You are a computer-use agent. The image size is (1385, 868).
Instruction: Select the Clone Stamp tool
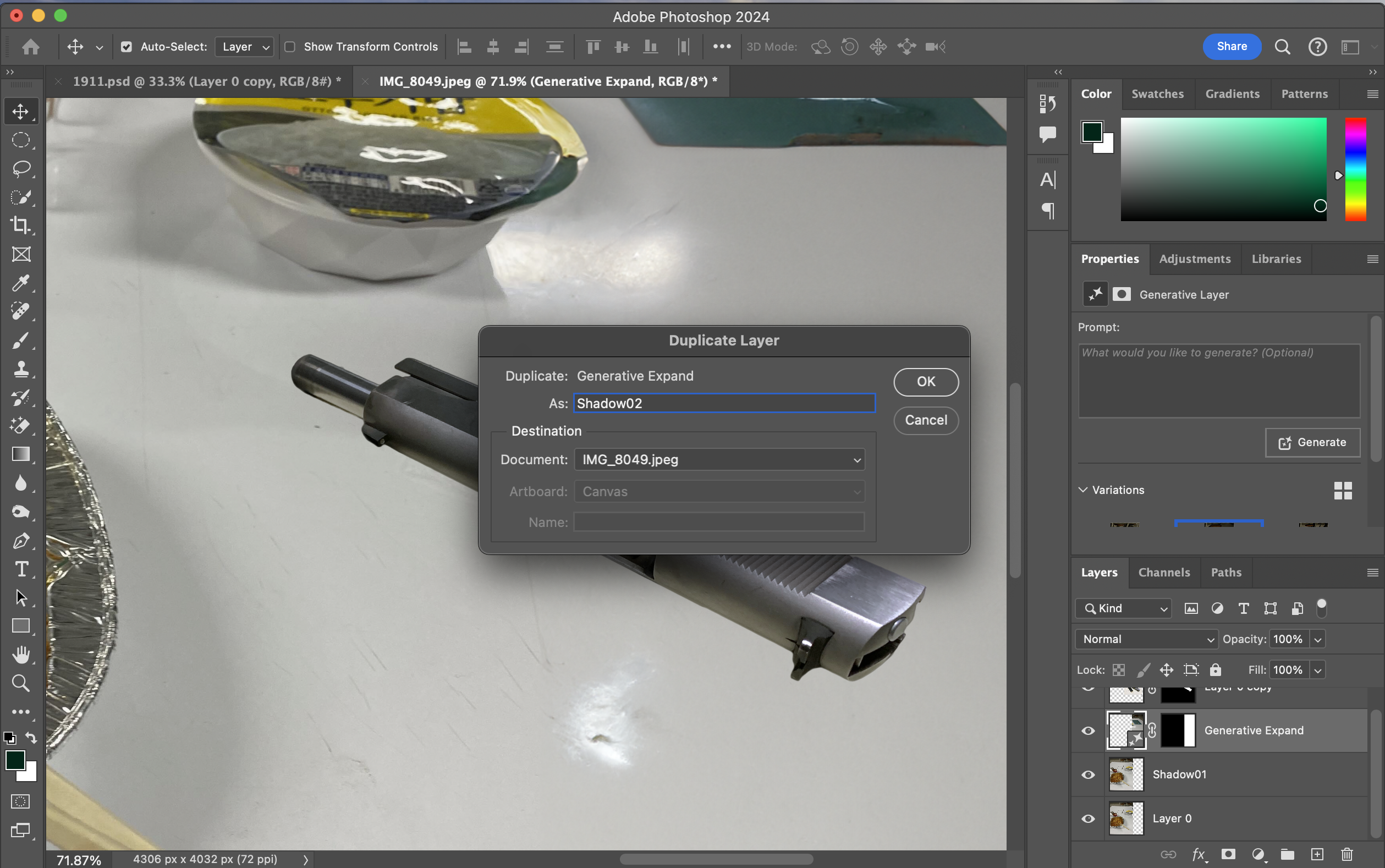[x=21, y=369]
